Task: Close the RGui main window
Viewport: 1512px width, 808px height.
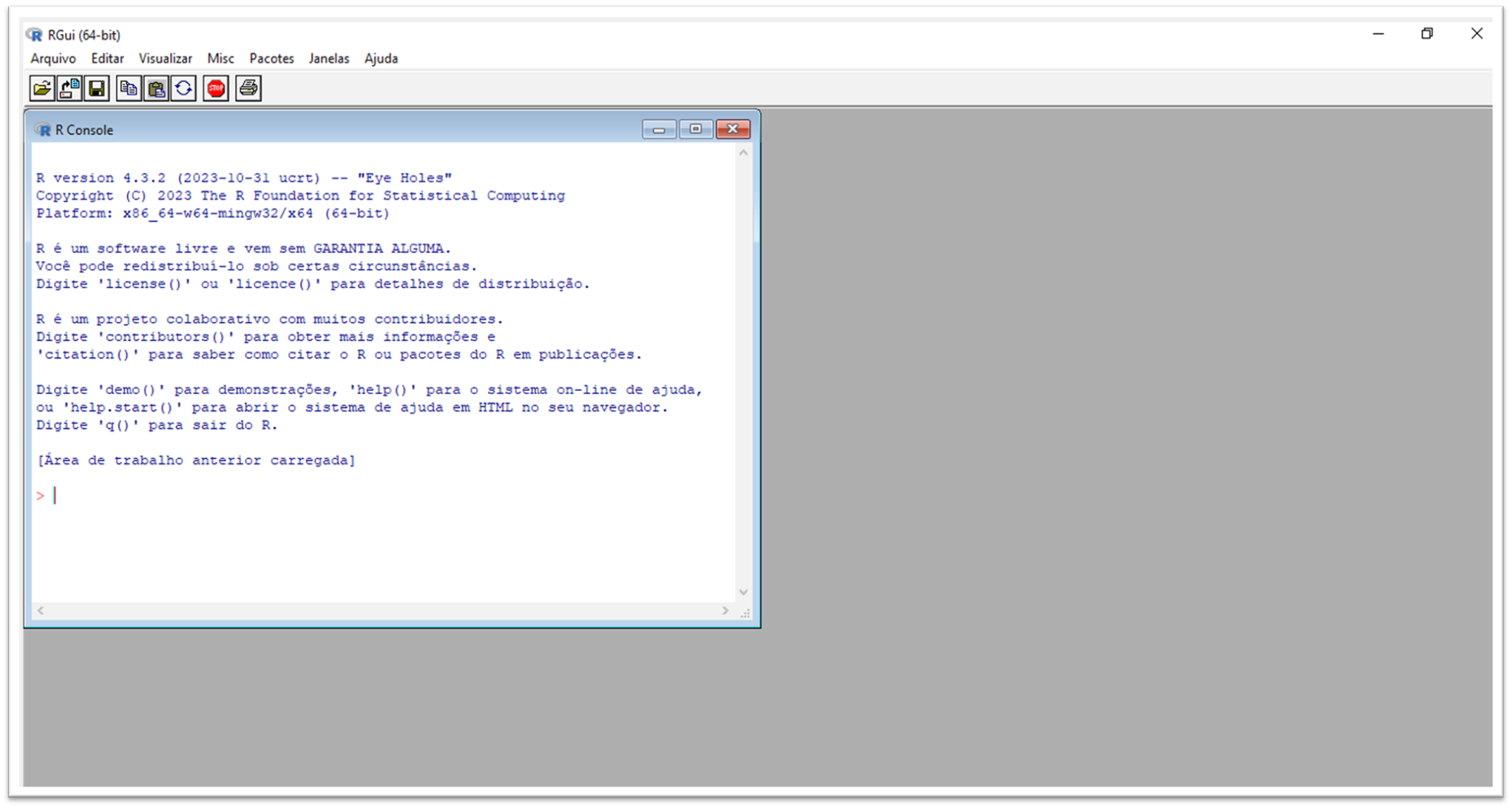Action: [x=1477, y=34]
